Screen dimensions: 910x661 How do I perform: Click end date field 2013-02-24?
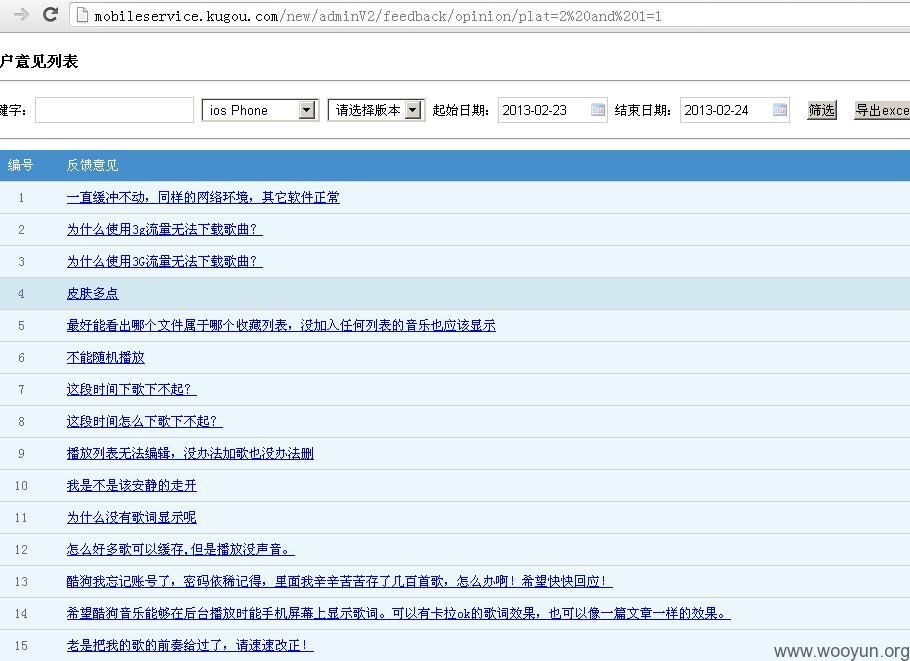[735, 110]
